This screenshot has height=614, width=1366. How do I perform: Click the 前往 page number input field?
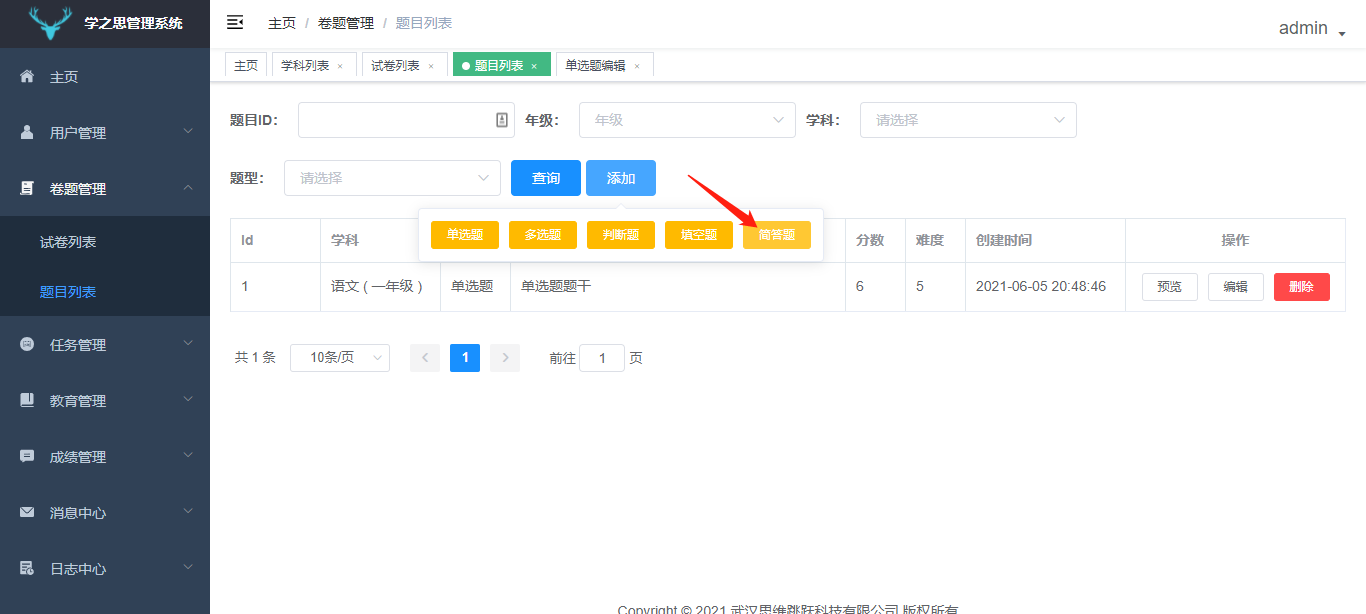[x=601, y=357]
